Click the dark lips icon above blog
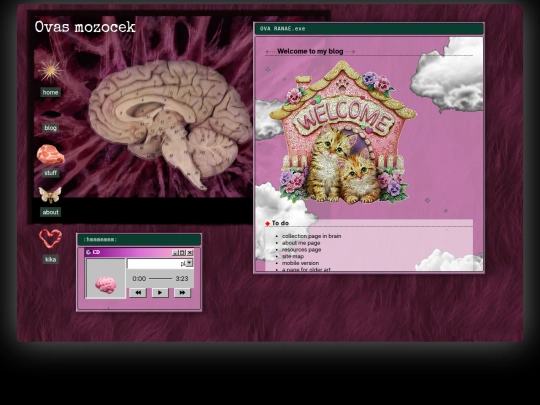Viewport: 540px width, 405px height. click(51, 114)
